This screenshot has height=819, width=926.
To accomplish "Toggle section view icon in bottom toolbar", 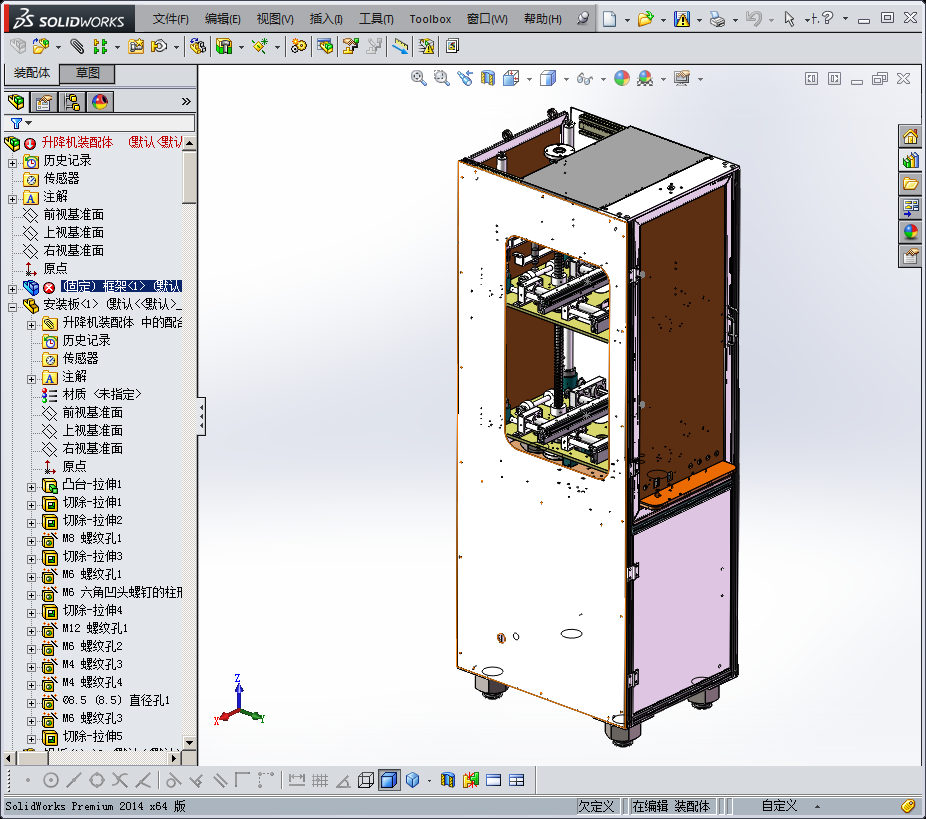I will tap(448, 780).
